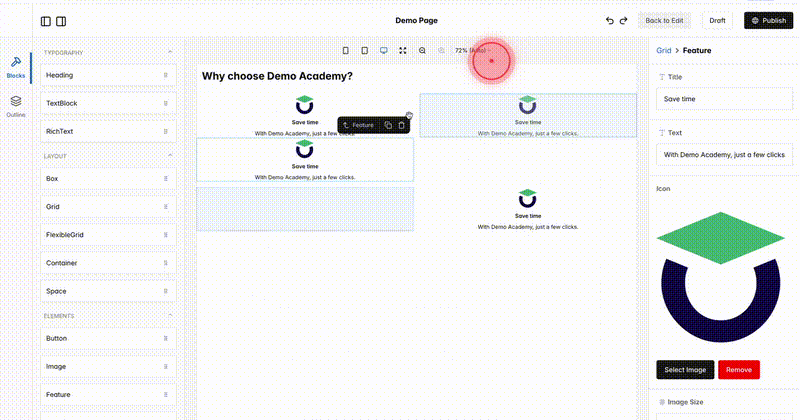Image resolution: width=800 pixels, height=420 pixels.
Task: Open the Outline panel
Action: 16,106
